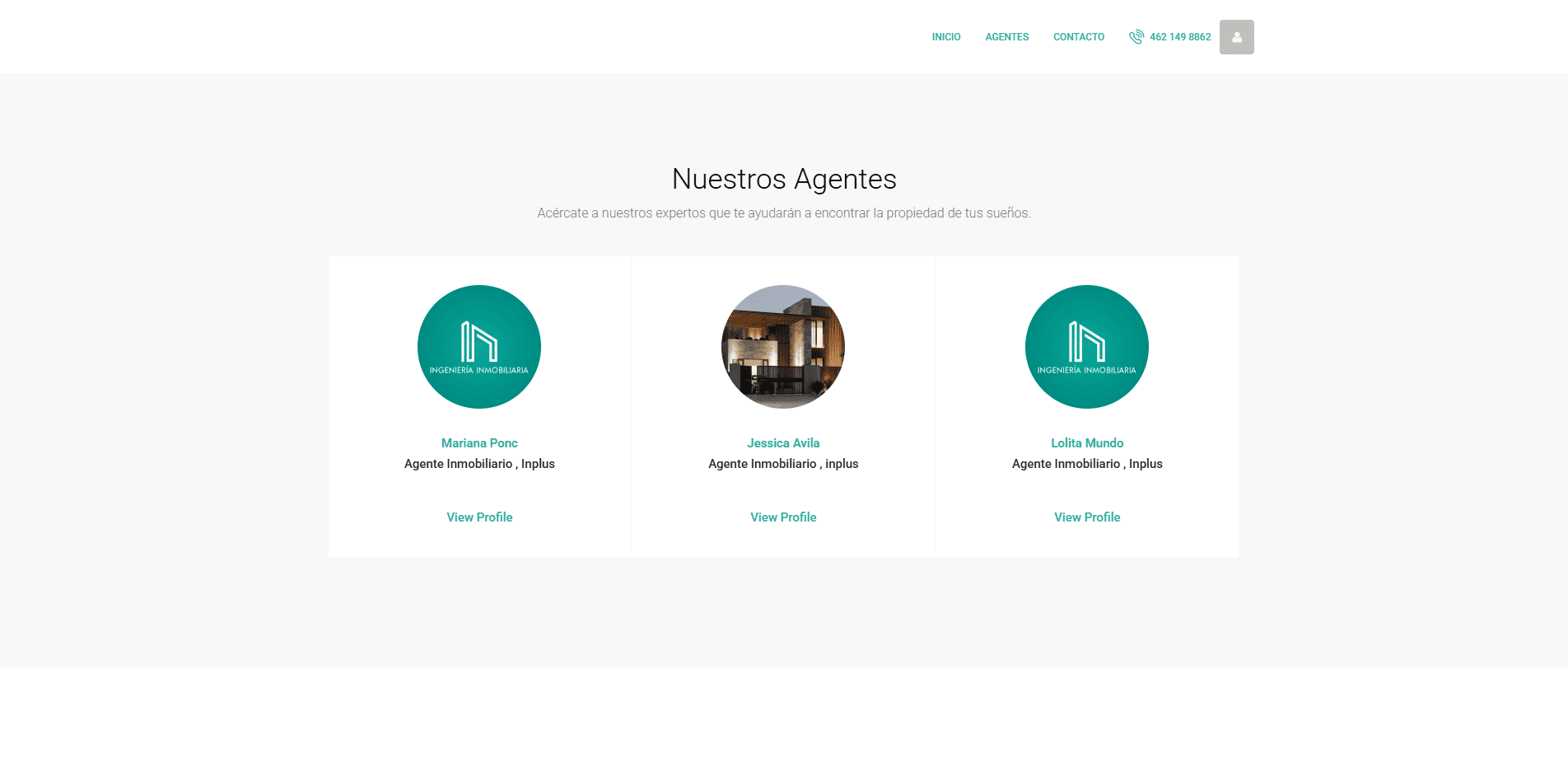
Task: Click the agent role text under Lolita Mundo
Action: coord(1086,464)
